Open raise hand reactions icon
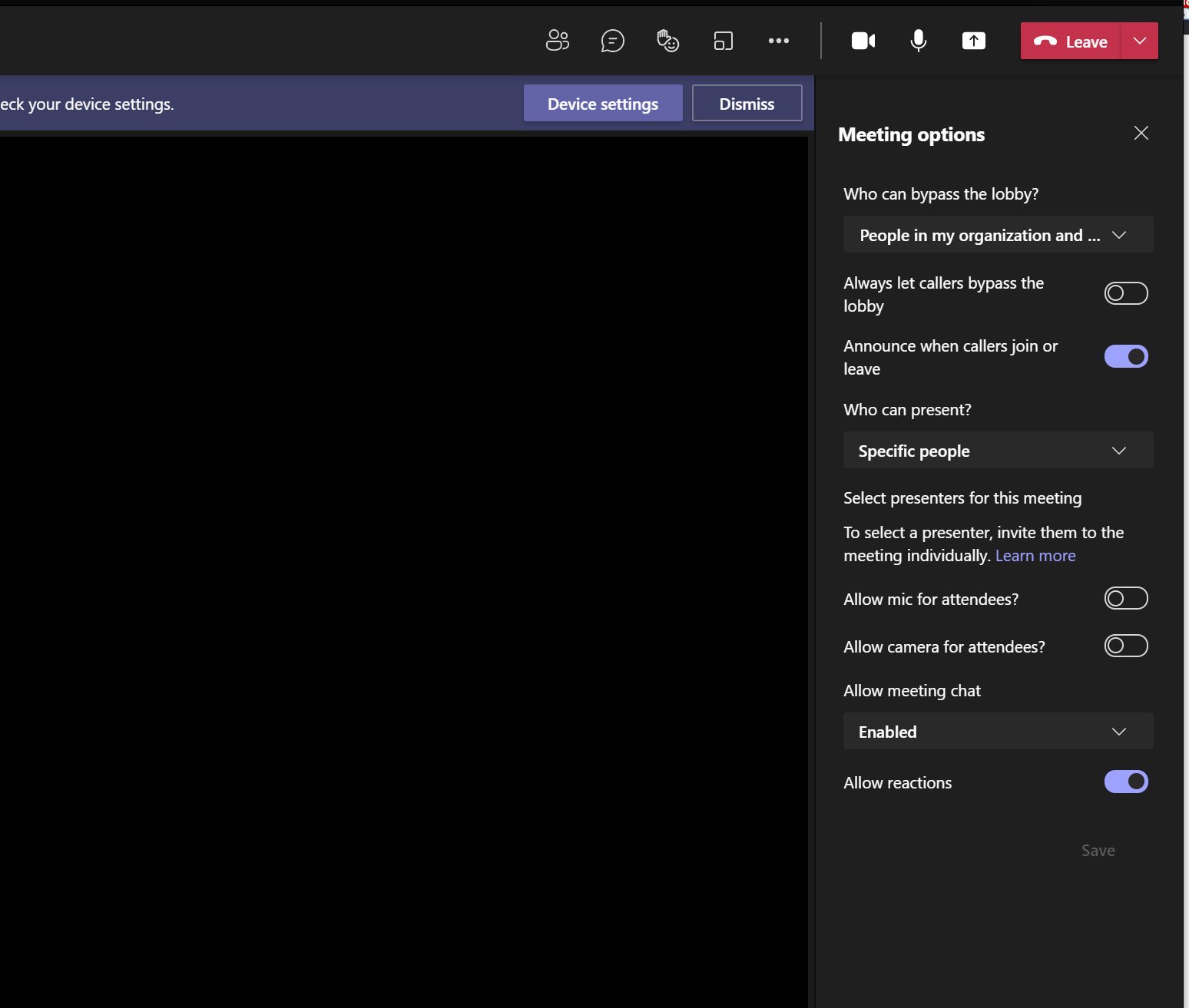Image resolution: width=1189 pixels, height=1008 pixels. [x=667, y=41]
